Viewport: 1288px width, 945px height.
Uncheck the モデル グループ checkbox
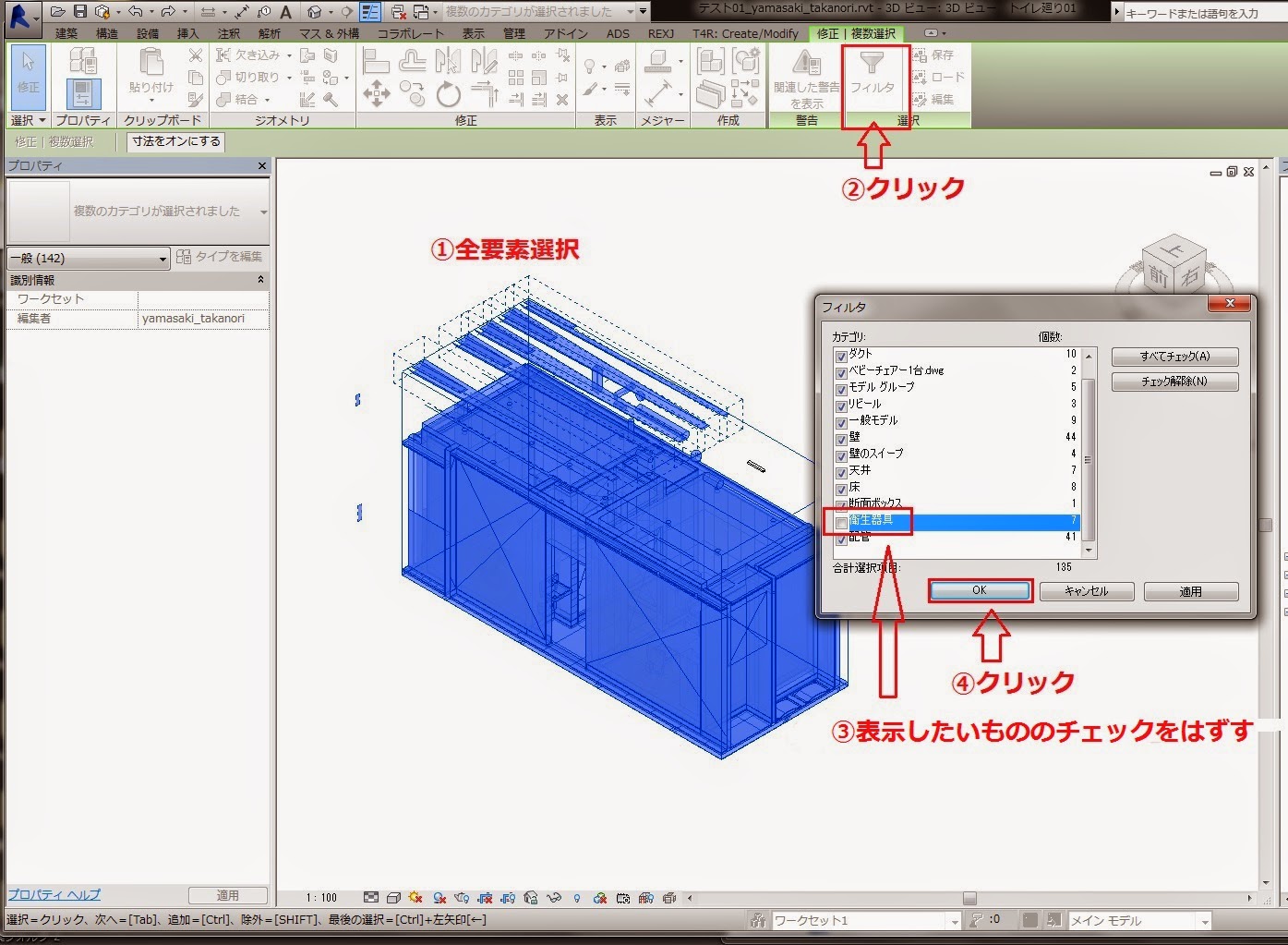(x=841, y=389)
